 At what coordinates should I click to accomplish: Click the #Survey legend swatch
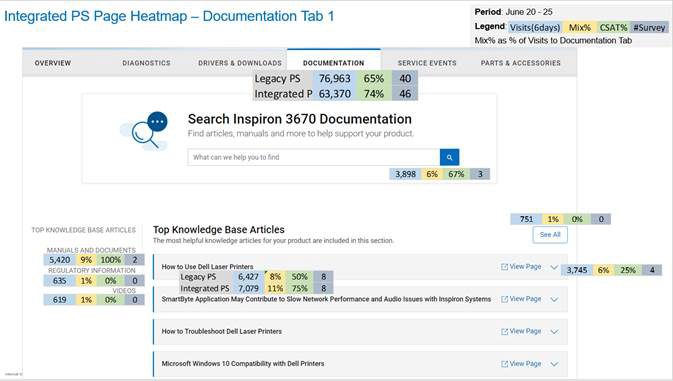649,27
